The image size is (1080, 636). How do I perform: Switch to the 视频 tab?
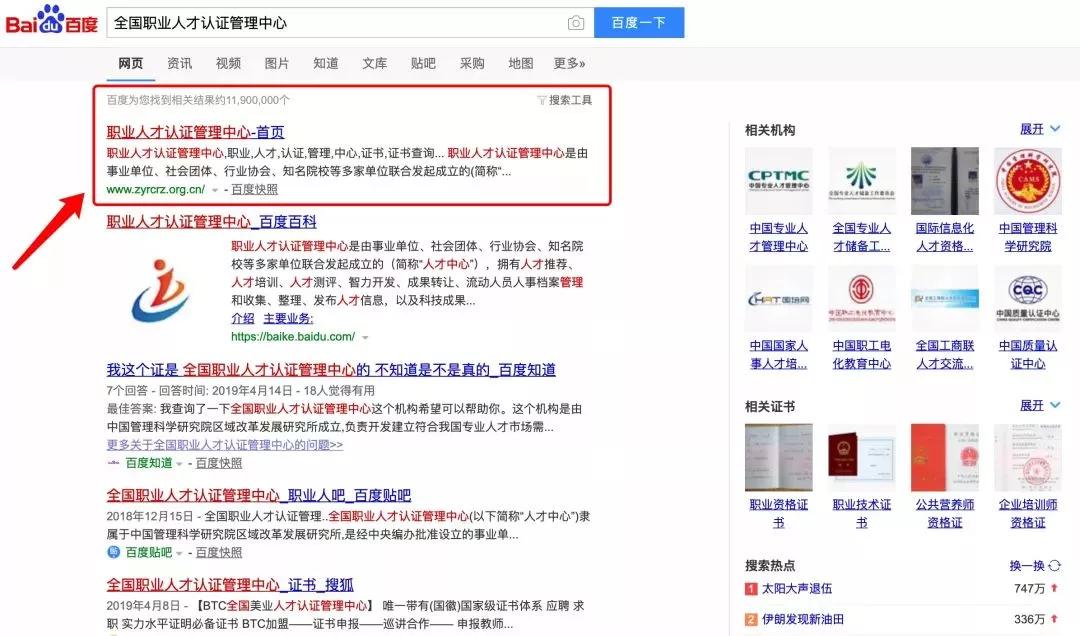228,63
